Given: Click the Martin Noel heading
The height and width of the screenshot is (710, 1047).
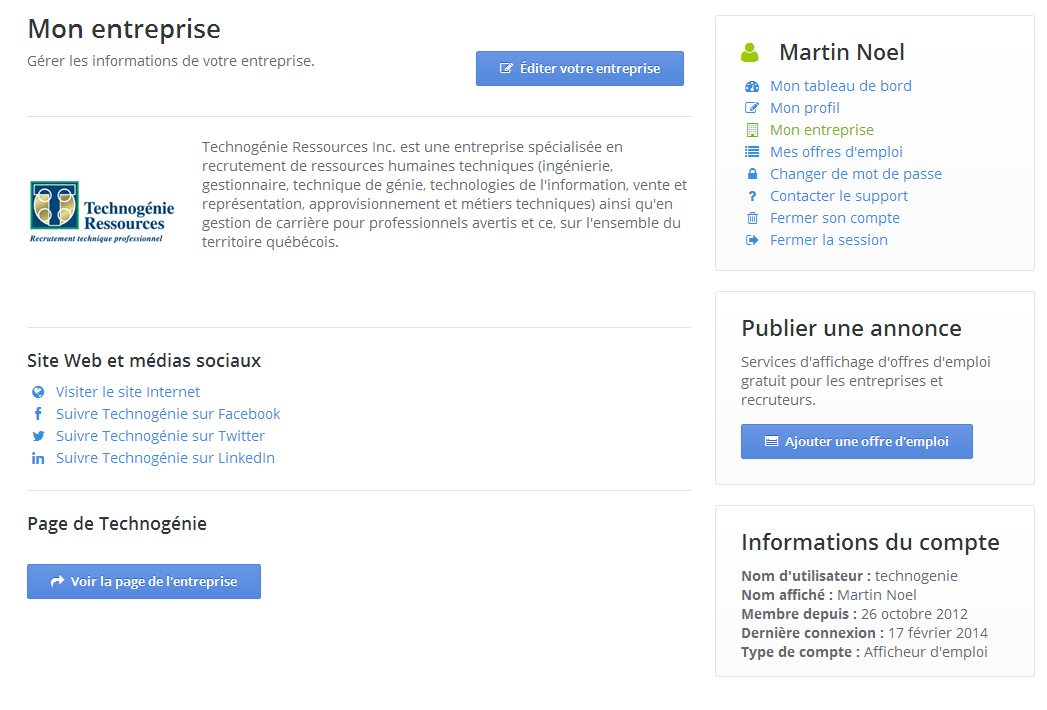Looking at the screenshot, I should tap(842, 52).
